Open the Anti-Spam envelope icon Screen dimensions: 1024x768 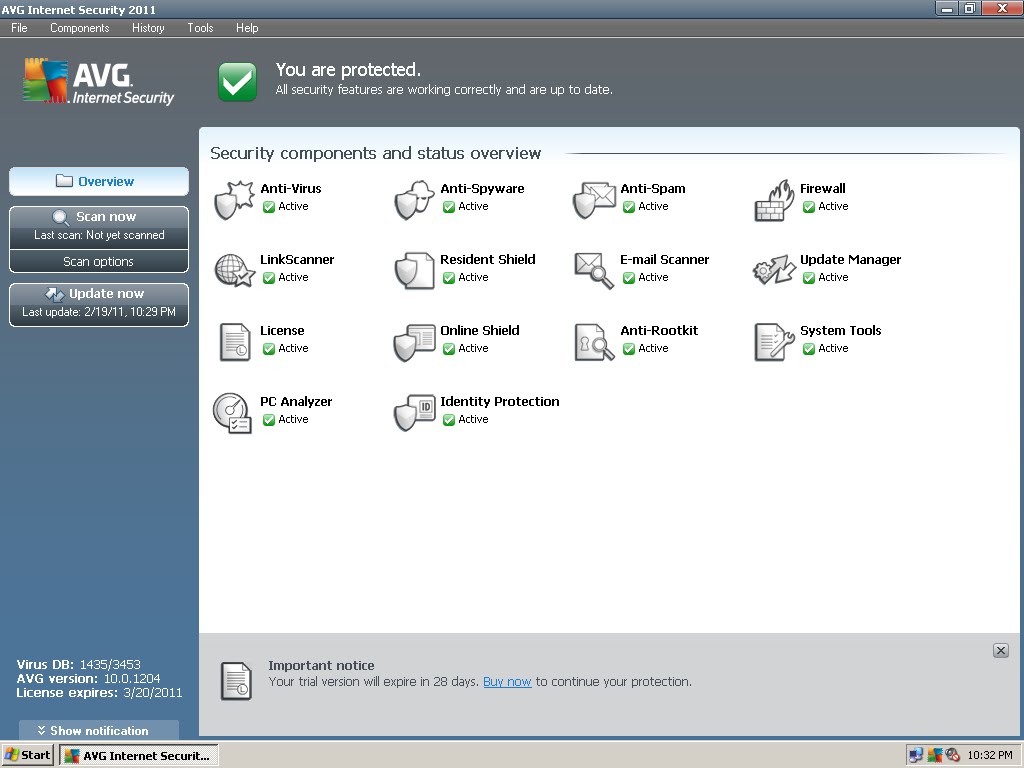point(594,200)
